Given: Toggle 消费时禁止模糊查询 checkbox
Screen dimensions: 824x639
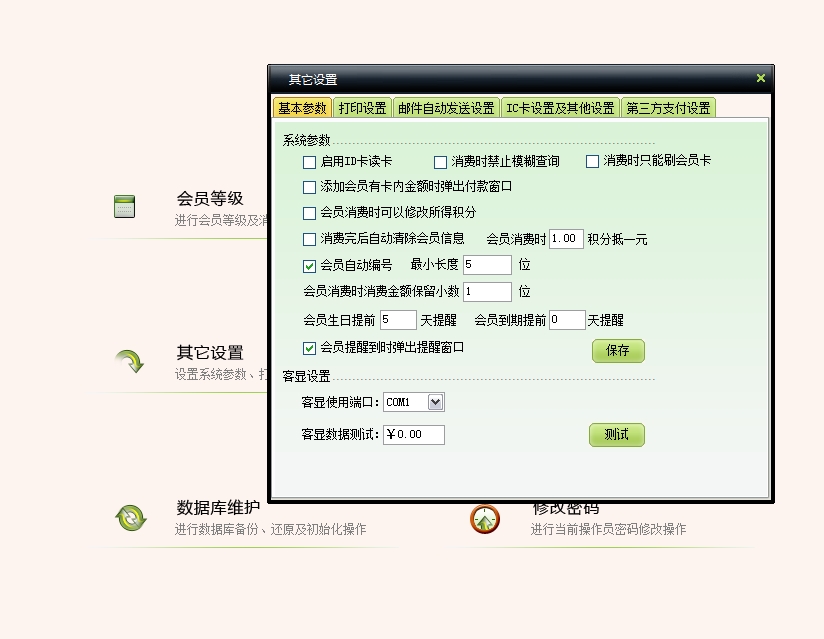Looking at the screenshot, I should pos(441,162).
